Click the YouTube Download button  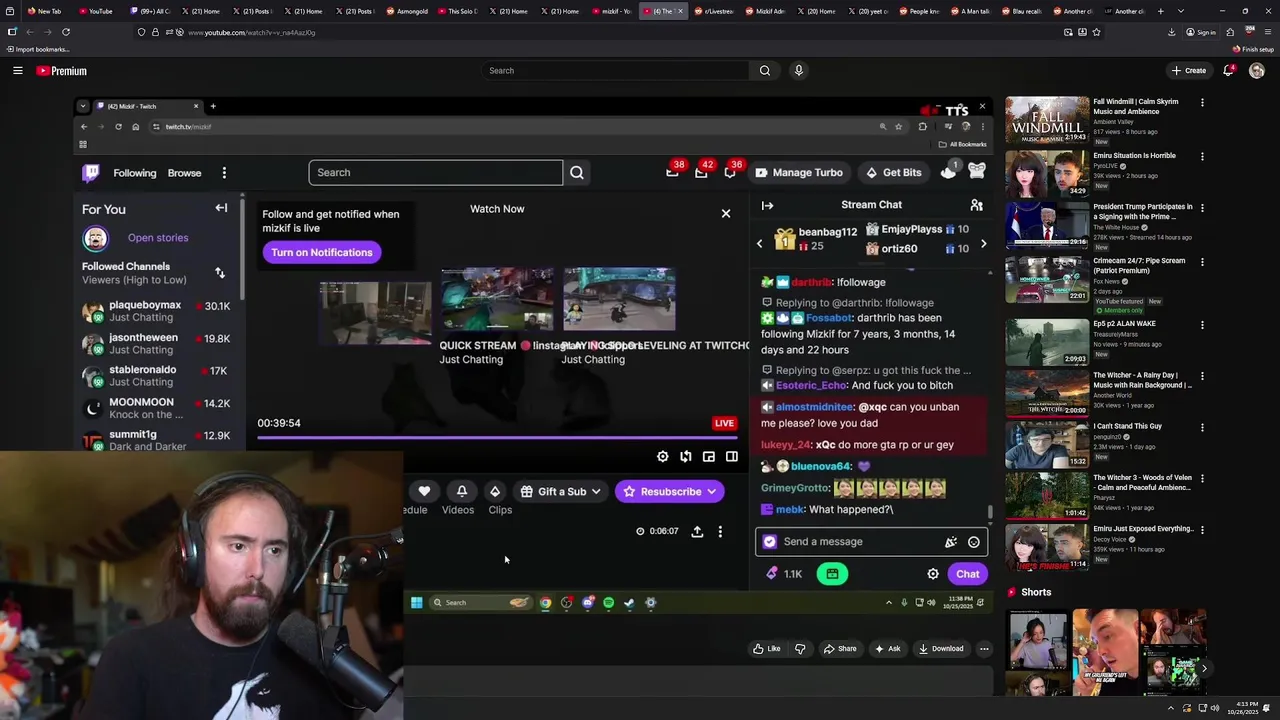[941, 649]
